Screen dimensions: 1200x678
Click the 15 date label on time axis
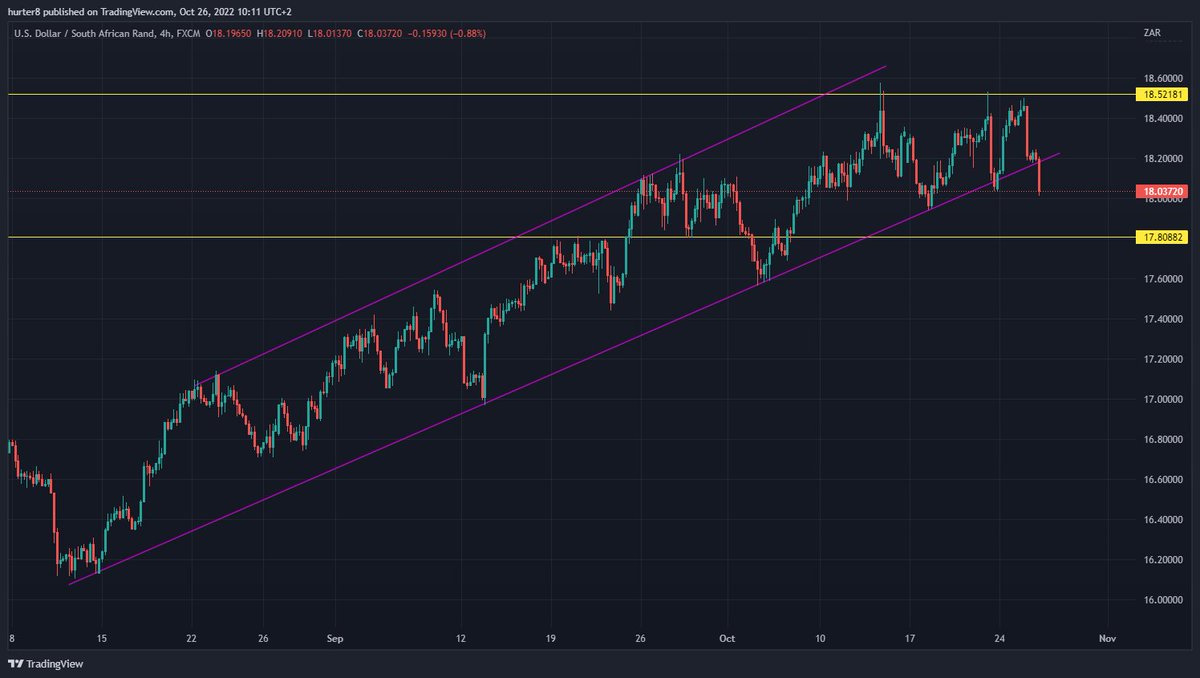pos(101,638)
